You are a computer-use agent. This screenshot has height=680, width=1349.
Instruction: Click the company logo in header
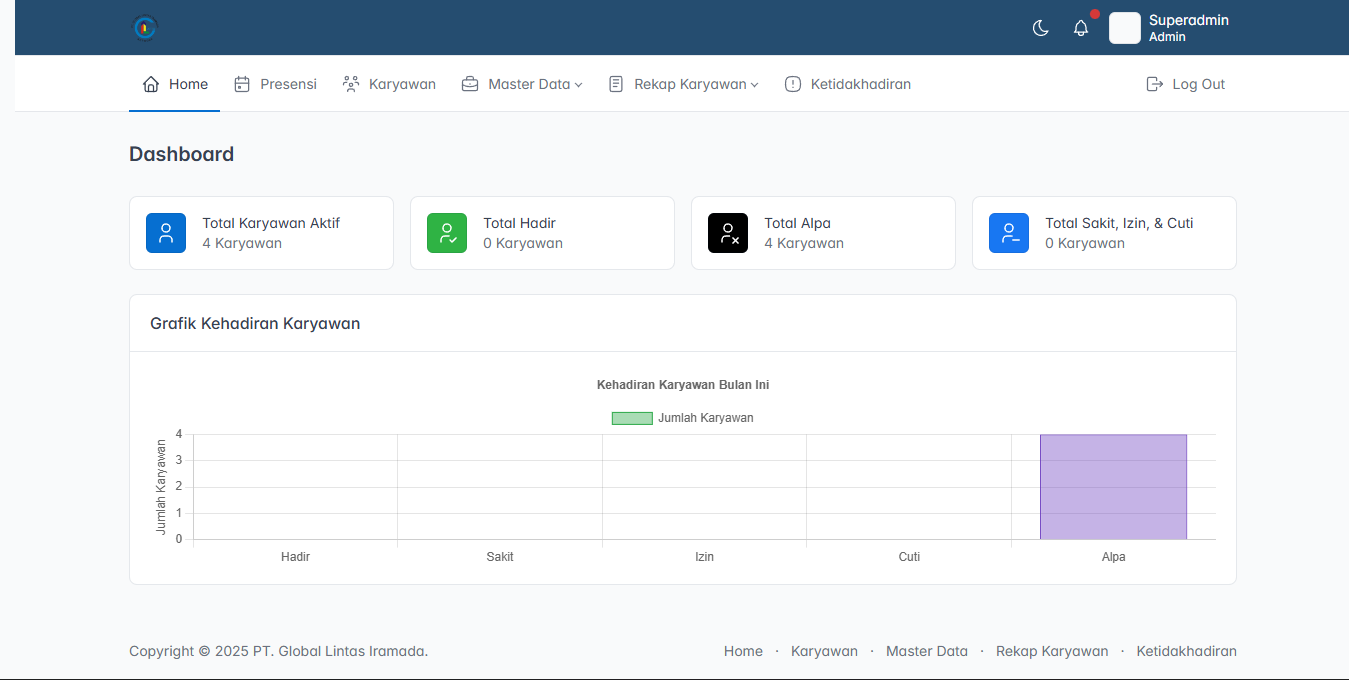(145, 28)
